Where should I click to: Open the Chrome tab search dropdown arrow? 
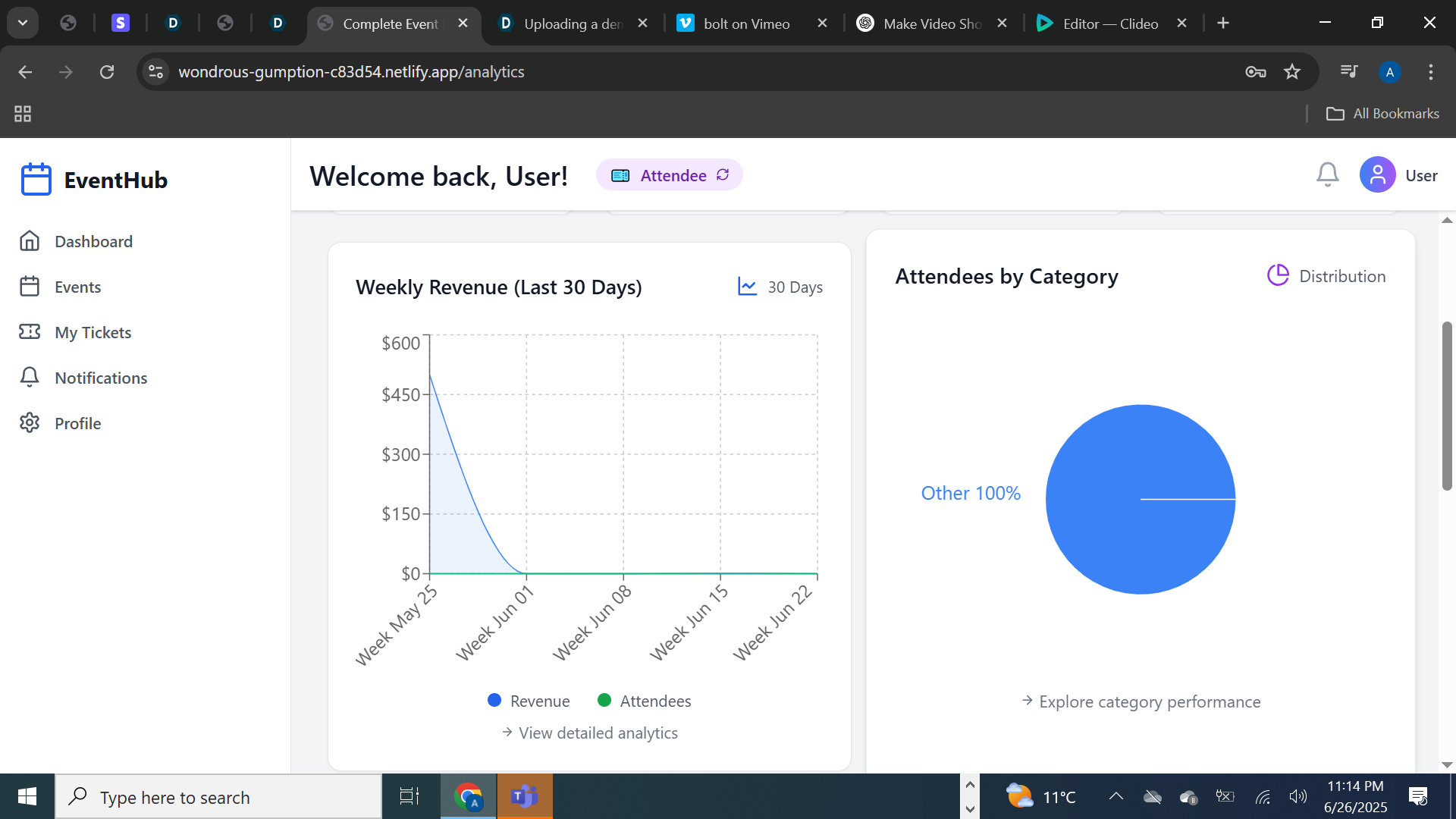pos(23,23)
